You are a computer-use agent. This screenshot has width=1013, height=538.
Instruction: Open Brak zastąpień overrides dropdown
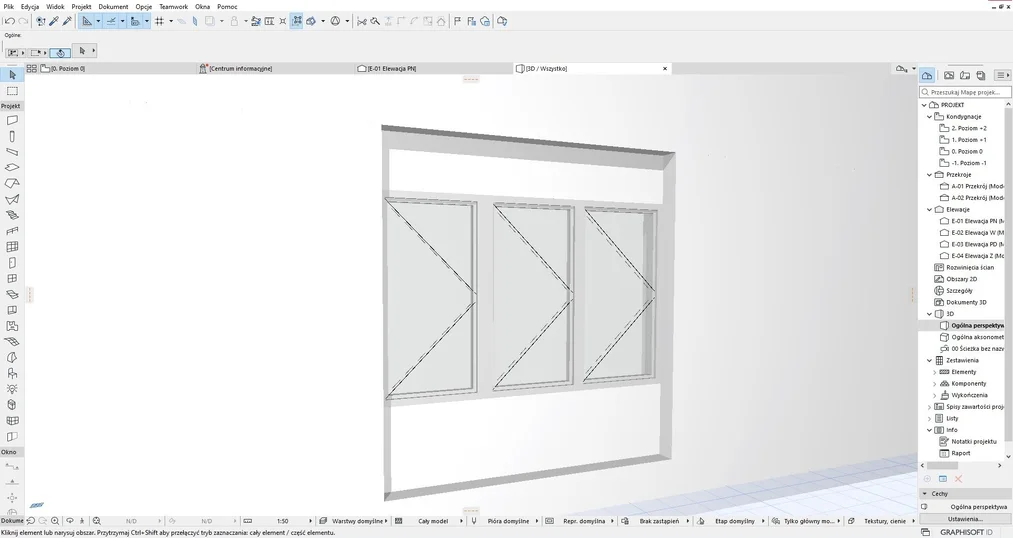[656, 521]
